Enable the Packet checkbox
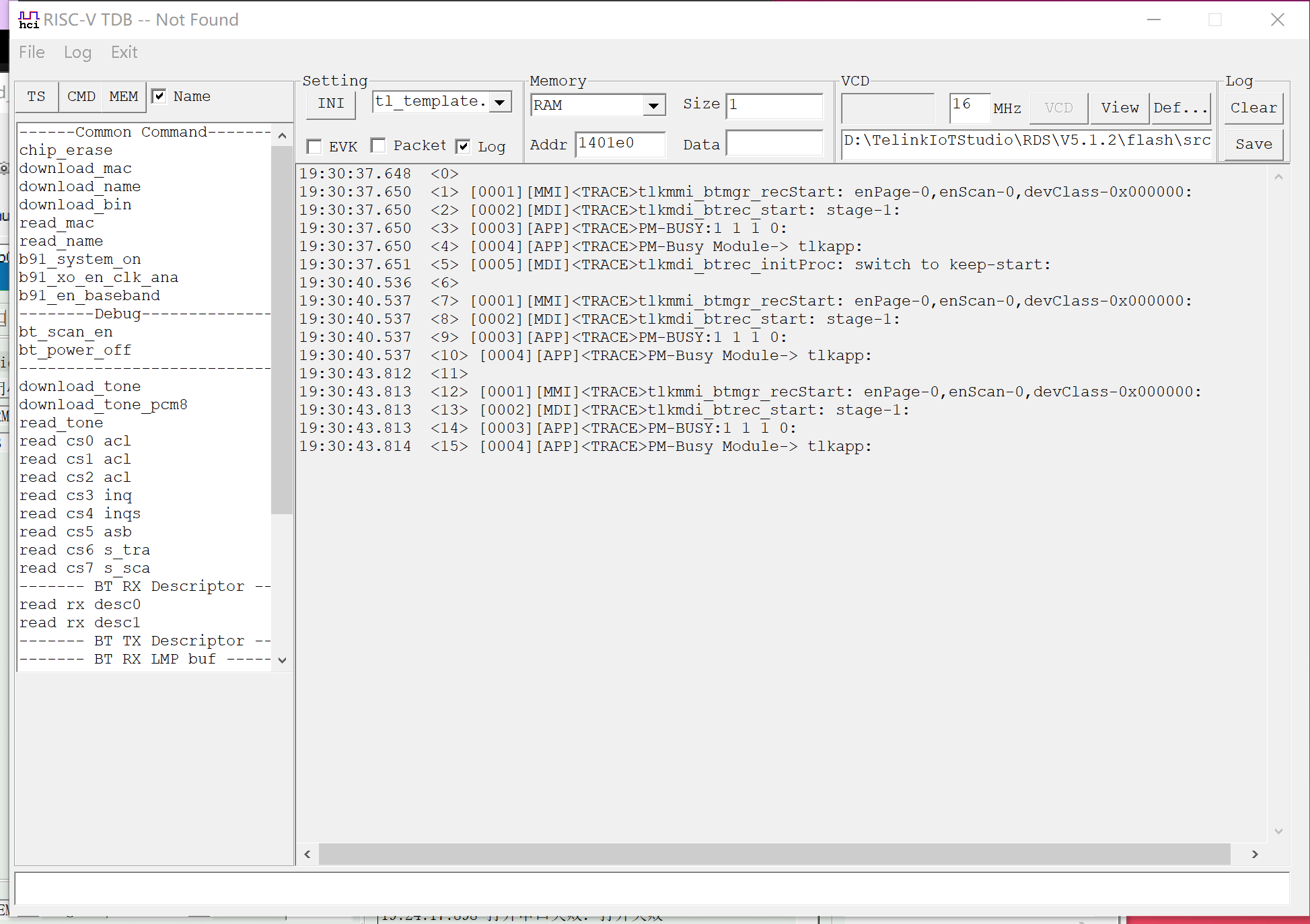The width and height of the screenshot is (1310, 924). [378, 145]
